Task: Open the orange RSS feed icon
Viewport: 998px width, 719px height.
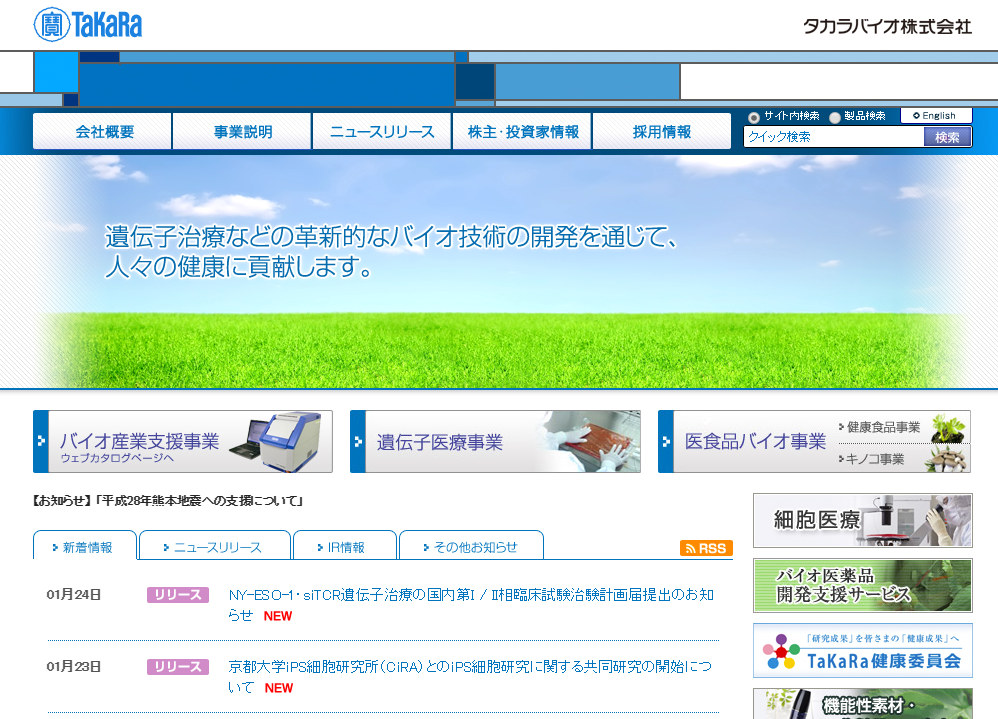Action: click(x=706, y=548)
